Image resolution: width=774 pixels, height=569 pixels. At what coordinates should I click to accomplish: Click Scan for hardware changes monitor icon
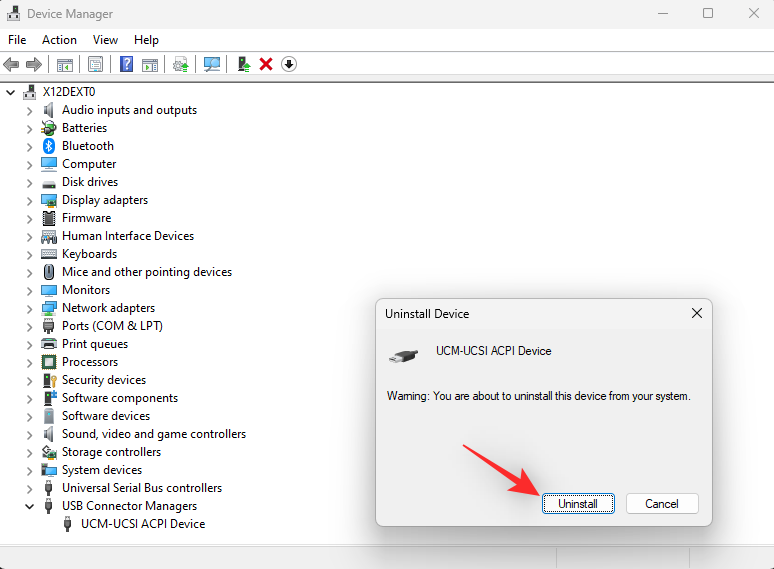(212, 64)
